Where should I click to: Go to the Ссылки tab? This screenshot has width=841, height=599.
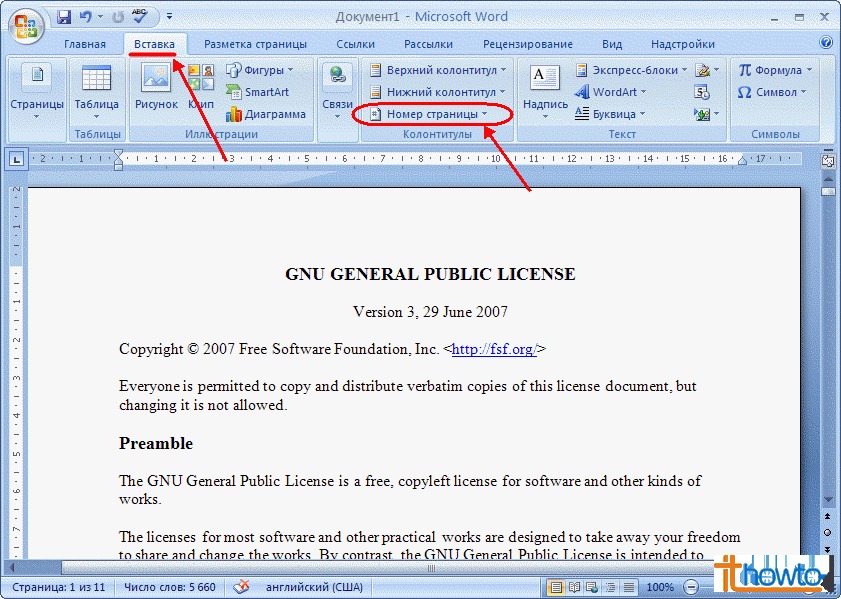[x=355, y=44]
